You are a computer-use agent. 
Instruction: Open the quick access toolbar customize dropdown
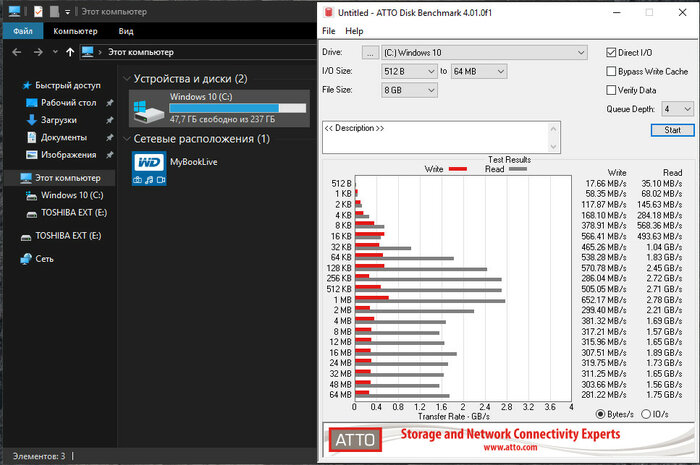point(67,12)
